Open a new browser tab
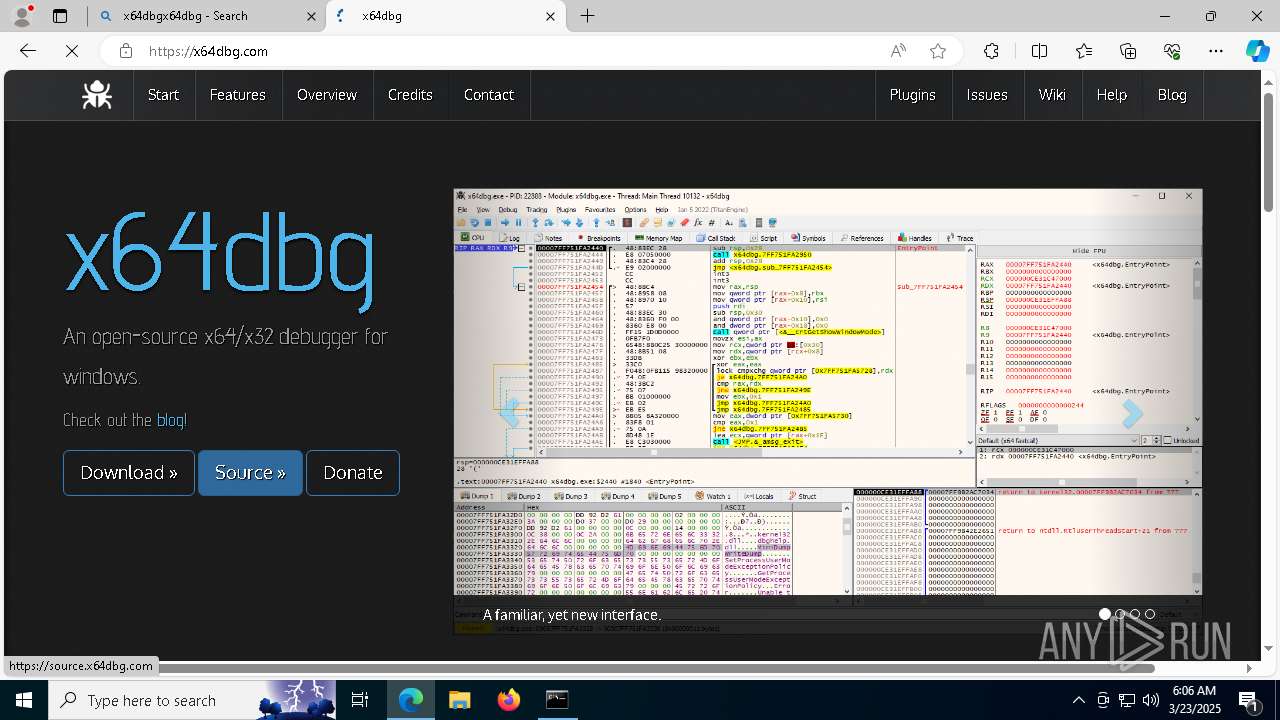This screenshot has width=1280, height=720. click(588, 16)
